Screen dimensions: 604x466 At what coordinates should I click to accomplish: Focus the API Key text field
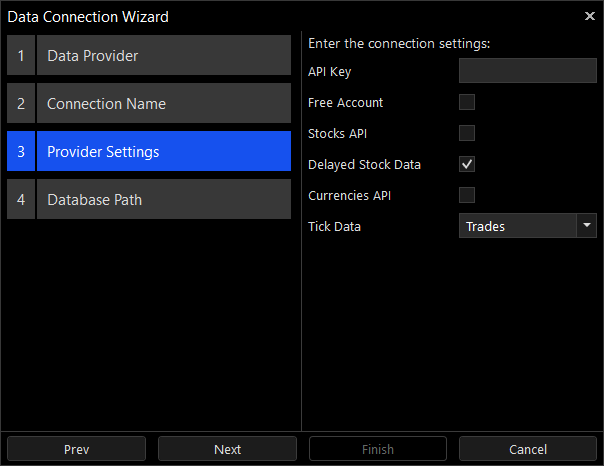tap(527, 71)
